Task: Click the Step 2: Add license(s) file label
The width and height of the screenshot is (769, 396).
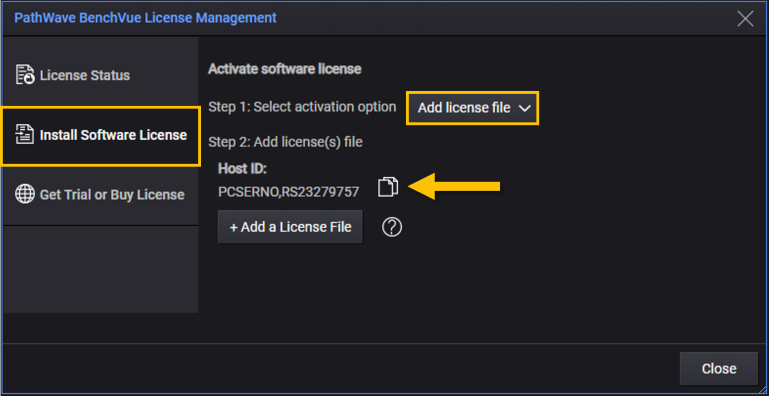Action: point(285,142)
